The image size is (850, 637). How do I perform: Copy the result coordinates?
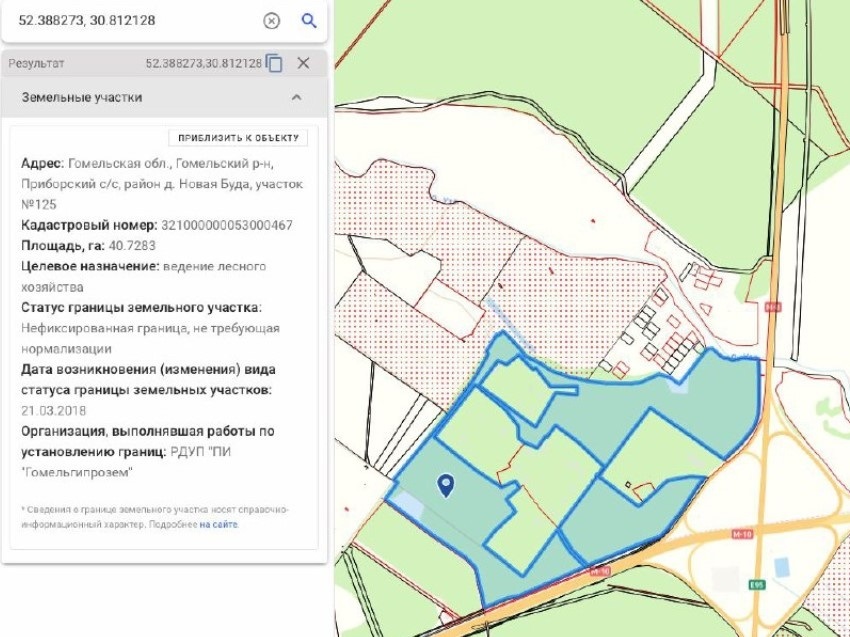(x=274, y=63)
